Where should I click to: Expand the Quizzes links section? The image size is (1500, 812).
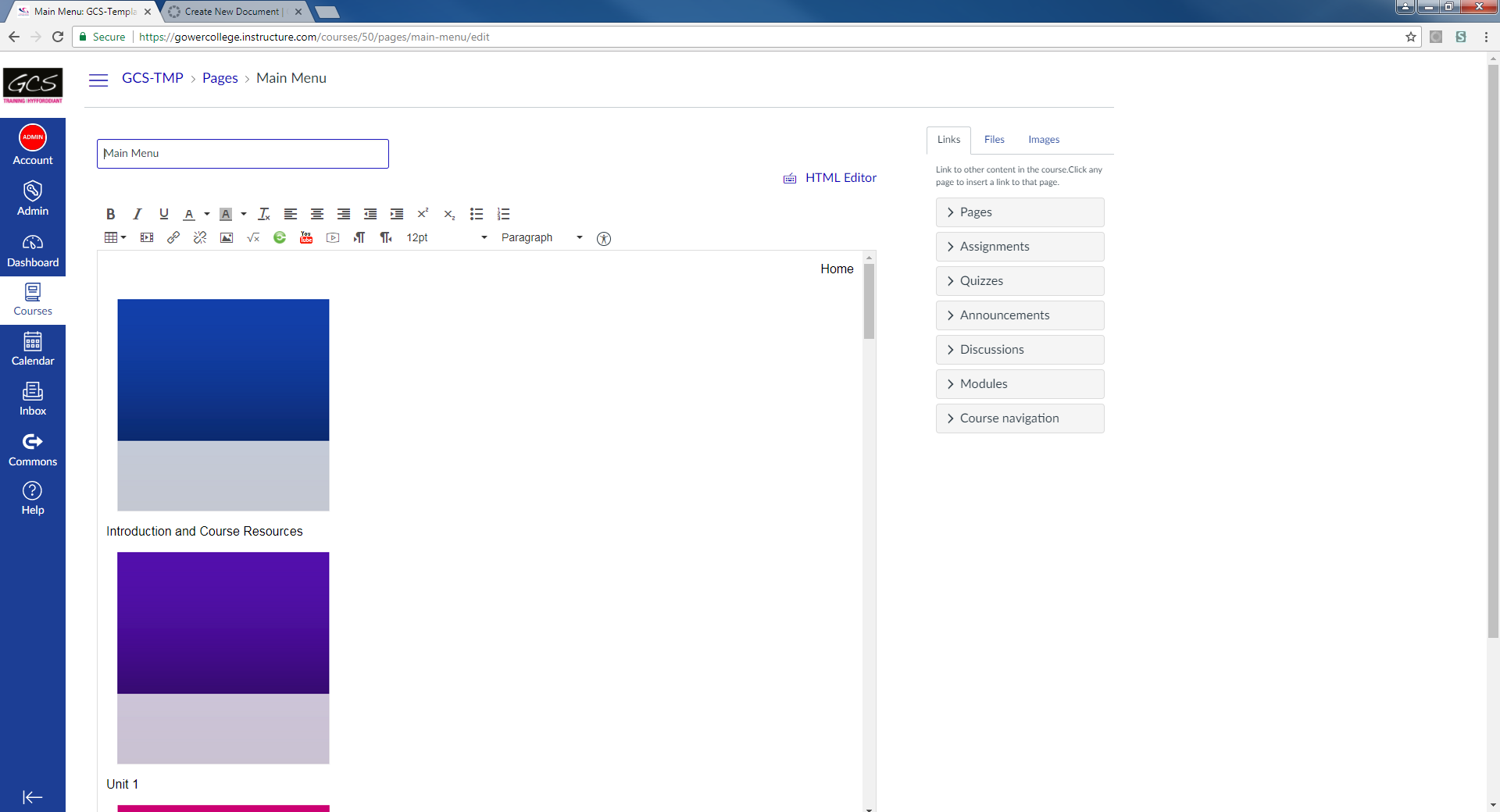(1020, 281)
